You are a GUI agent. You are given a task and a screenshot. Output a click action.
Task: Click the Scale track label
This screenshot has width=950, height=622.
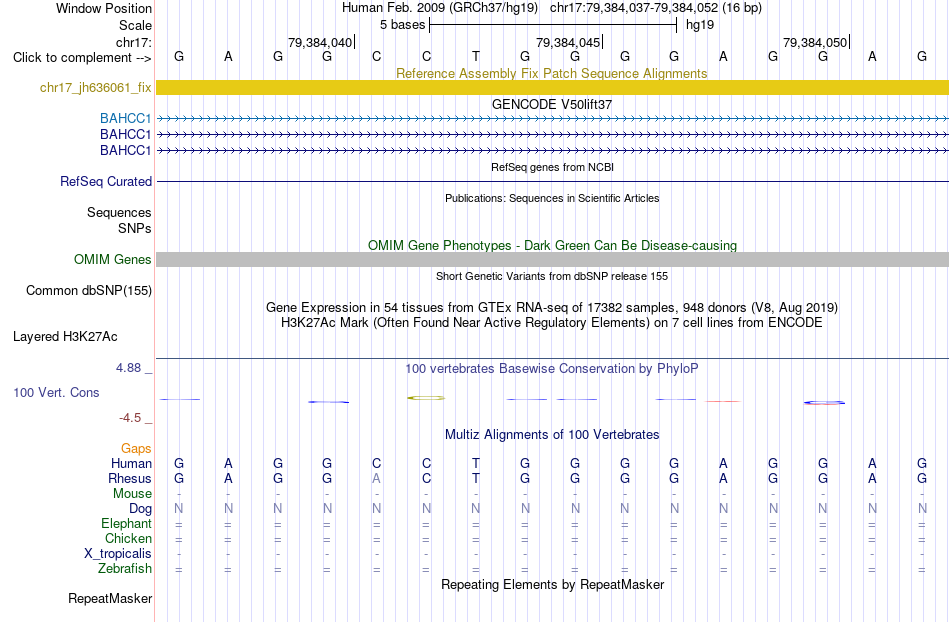coord(135,25)
